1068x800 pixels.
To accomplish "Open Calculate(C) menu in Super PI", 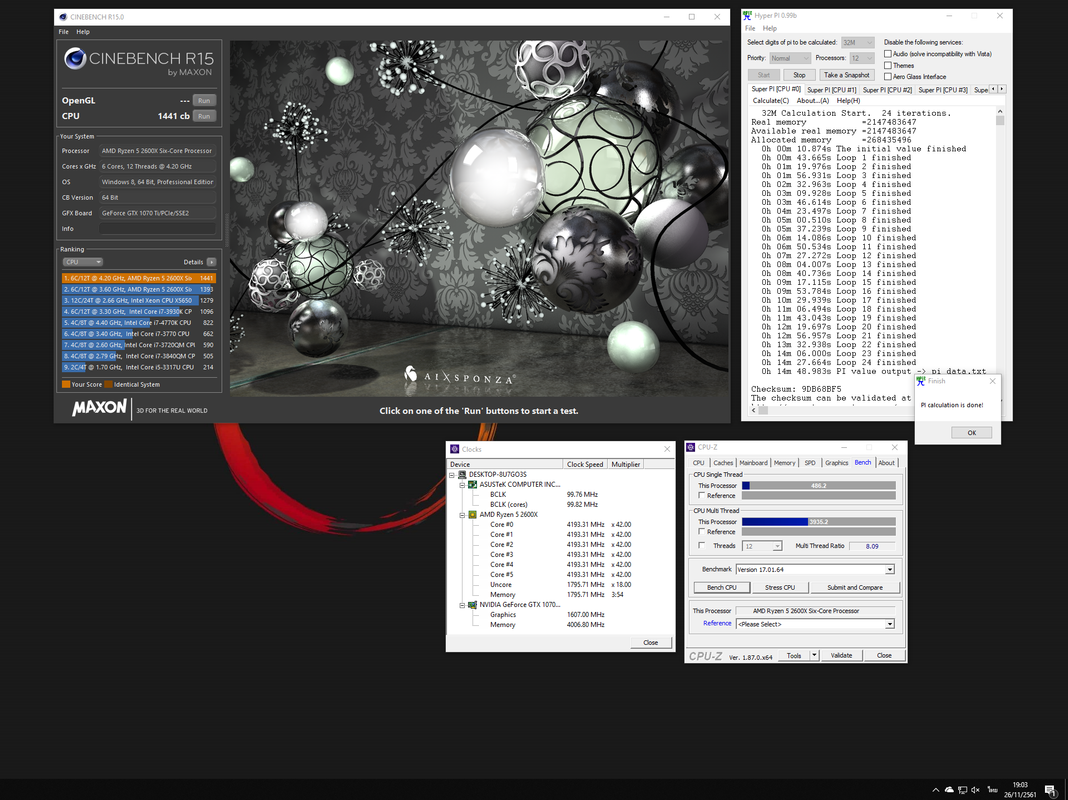I will 770,101.
